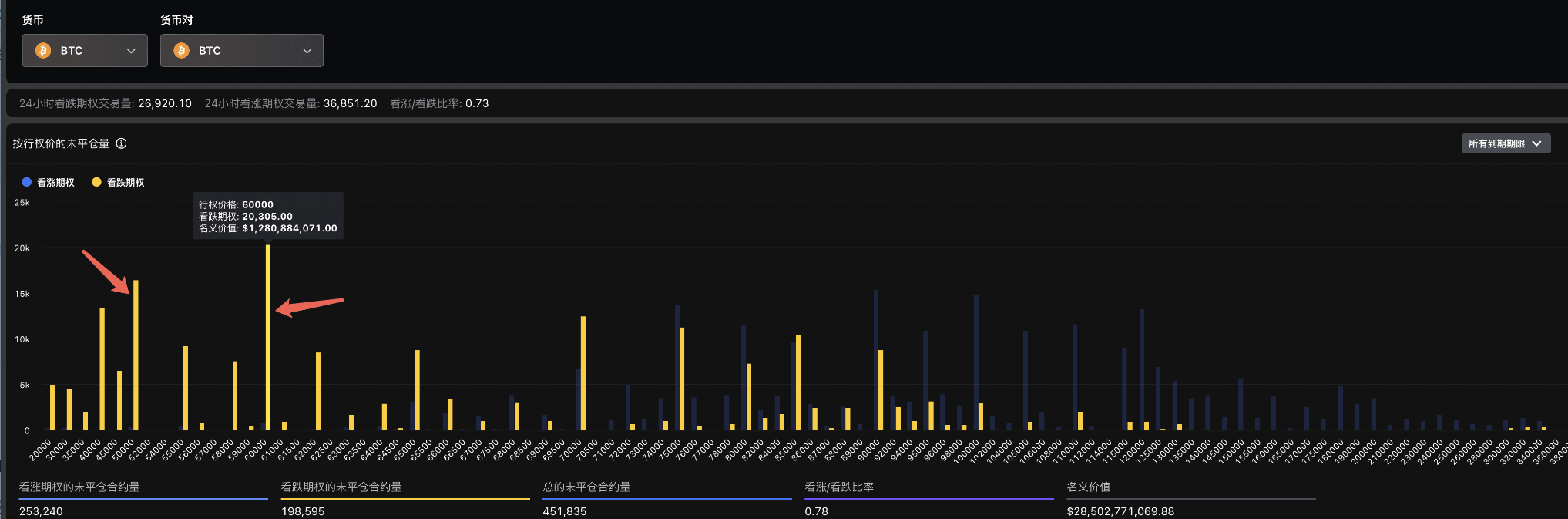Click the info icon beside 按行权价的未平仓量
Image resolution: width=1568 pixels, height=519 pixels.
click(x=121, y=143)
